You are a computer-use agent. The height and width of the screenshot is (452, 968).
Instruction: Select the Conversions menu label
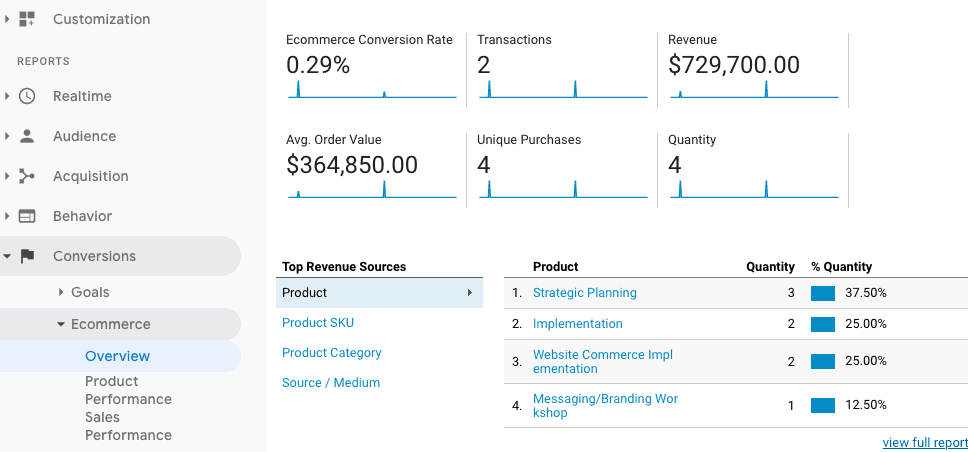tap(94, 256)
